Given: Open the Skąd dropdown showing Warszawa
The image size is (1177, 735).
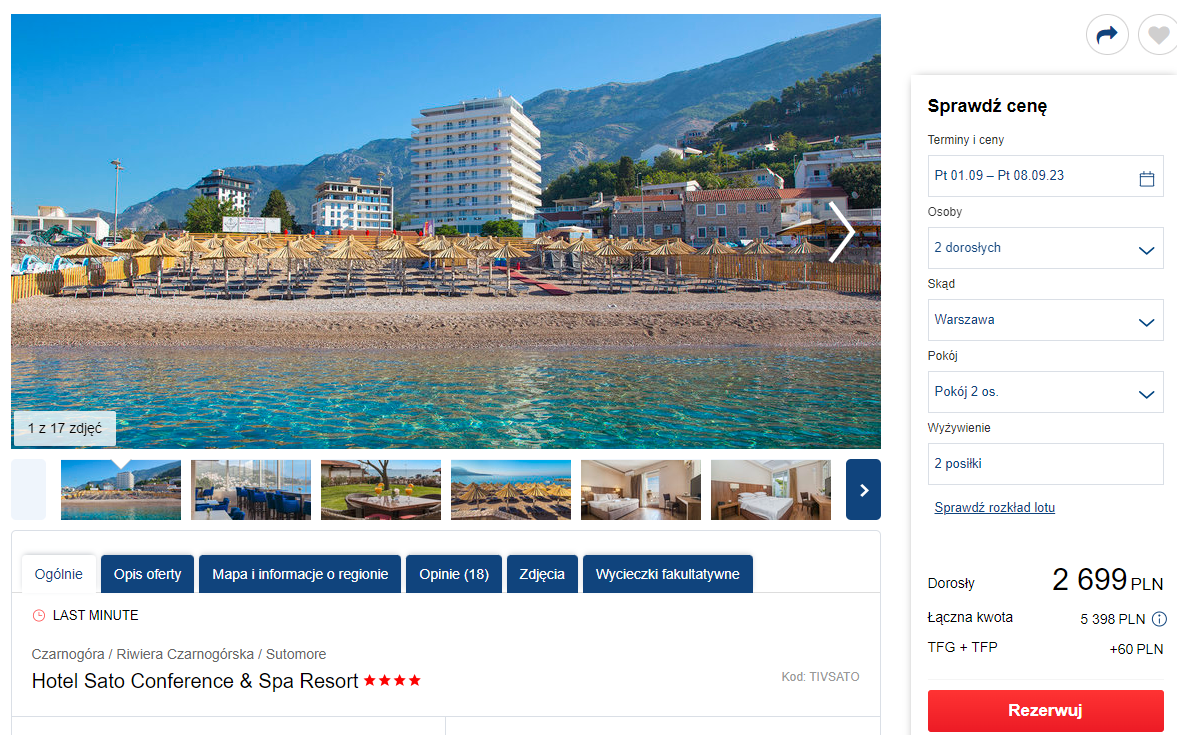Looking at the screenshot, I should (x=1045, y=320).
